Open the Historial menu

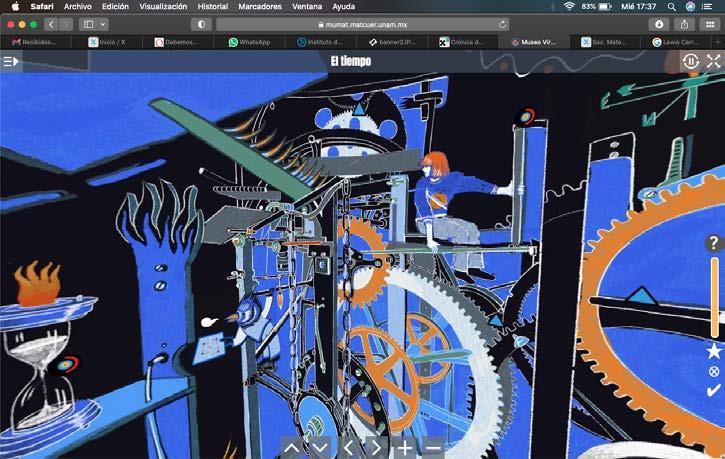click(213, 6)
